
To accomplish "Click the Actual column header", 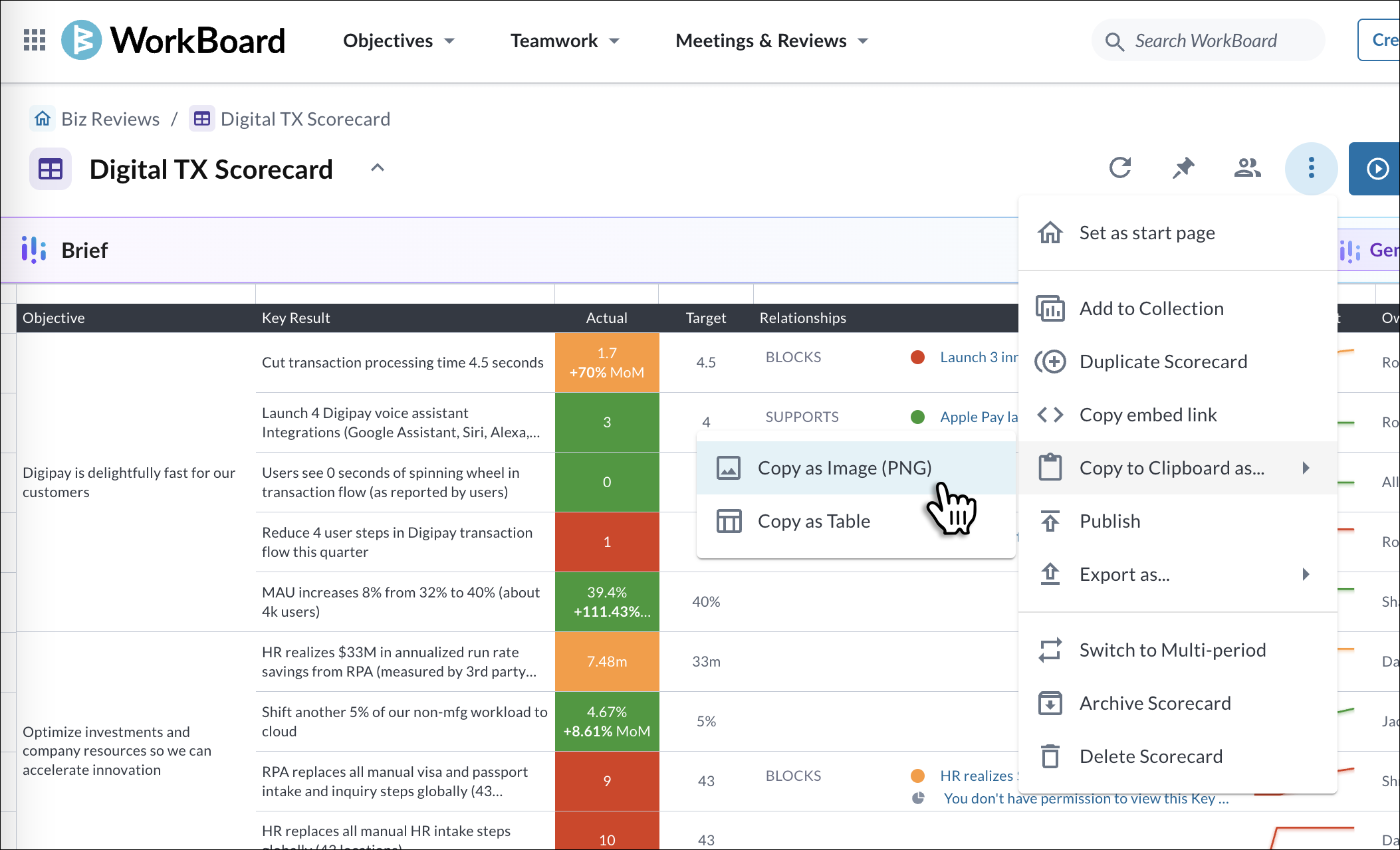I will [606, 318].
